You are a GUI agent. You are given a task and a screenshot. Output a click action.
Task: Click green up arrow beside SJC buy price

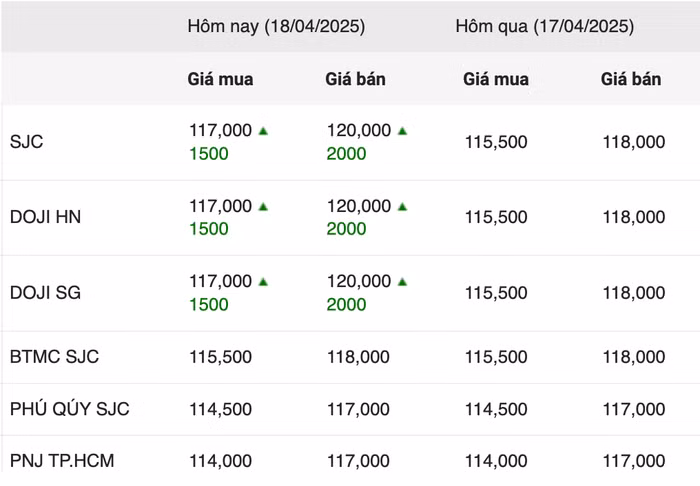coord(263,131)
